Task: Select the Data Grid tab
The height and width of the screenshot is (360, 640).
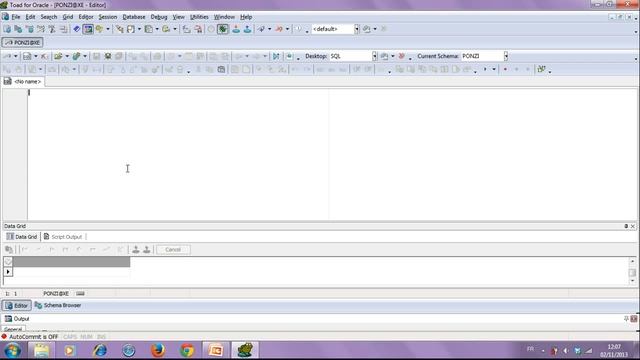Action: (x=22, y=237)
